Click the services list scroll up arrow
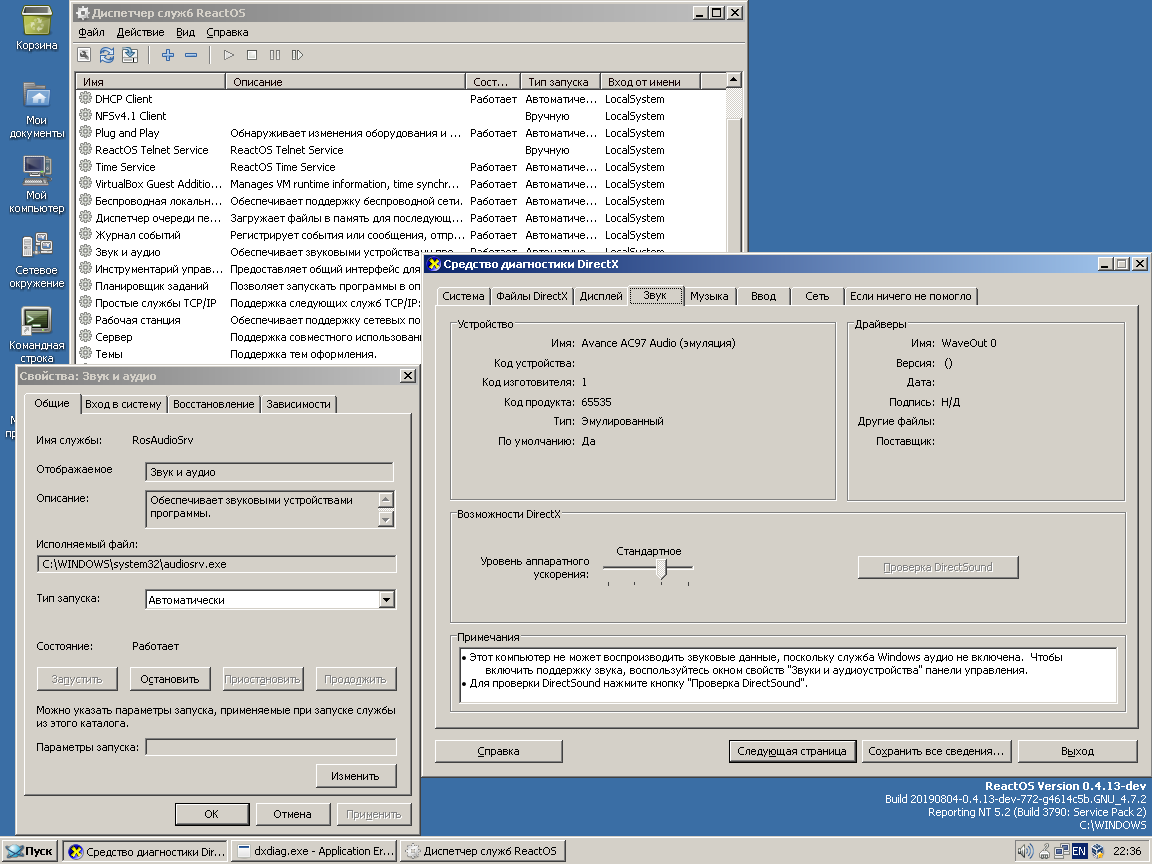The width and height of the screenshot is (1152, 864). click(x=733, y=79)
